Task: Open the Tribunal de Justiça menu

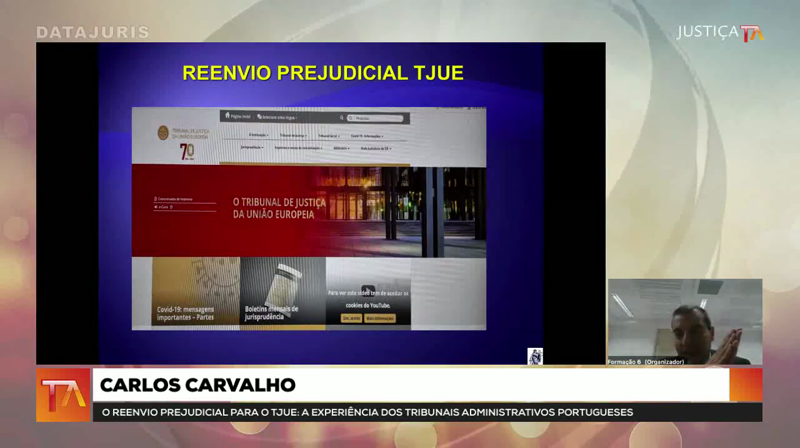Action: click(291, 134)
